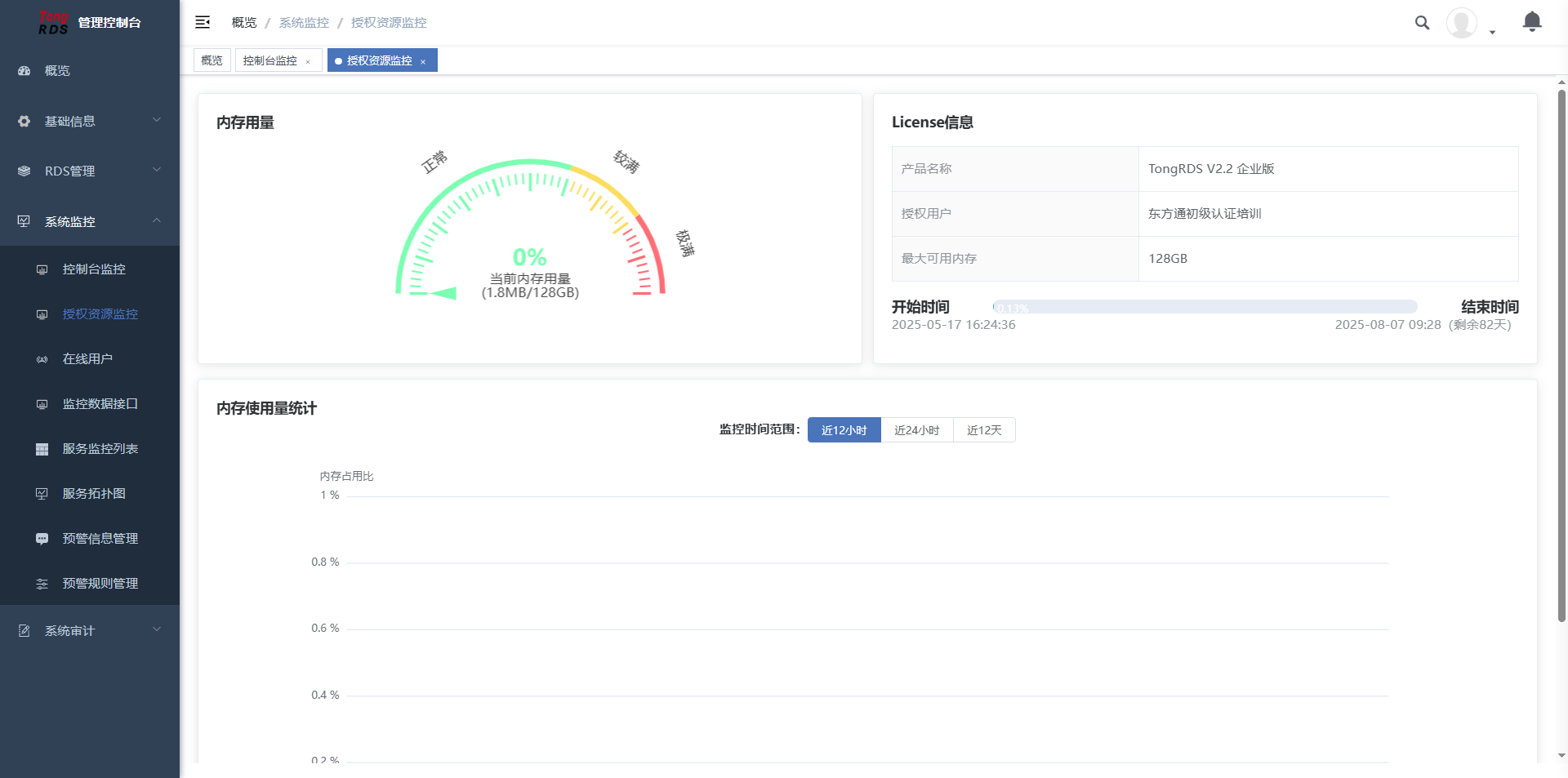Click the 最大可用内存 label cell
Screen dimensions: 1568x778
[1015, 259]
